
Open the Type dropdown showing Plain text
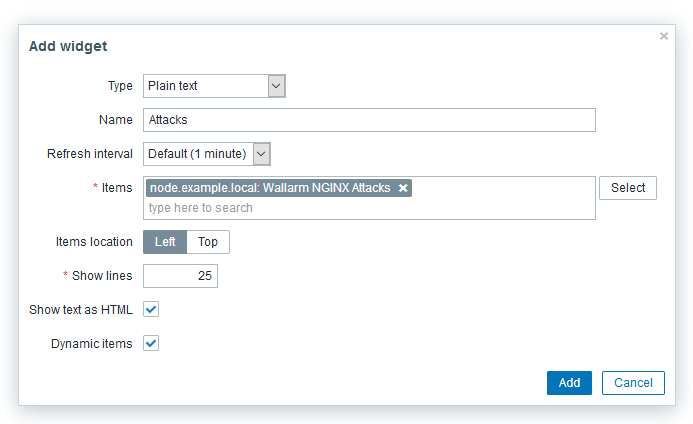click(215, 86)
